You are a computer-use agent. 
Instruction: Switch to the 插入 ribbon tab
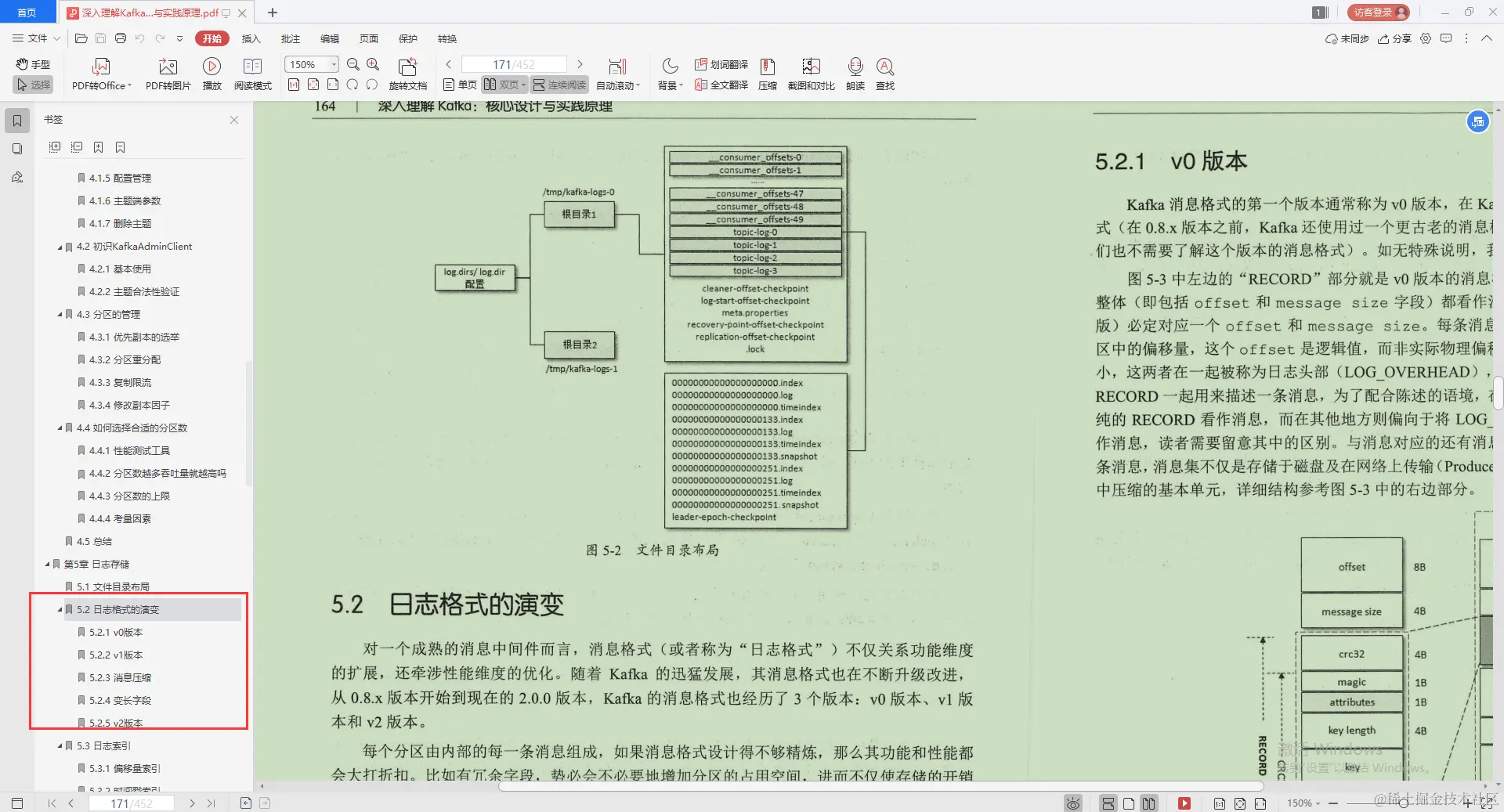250,38
